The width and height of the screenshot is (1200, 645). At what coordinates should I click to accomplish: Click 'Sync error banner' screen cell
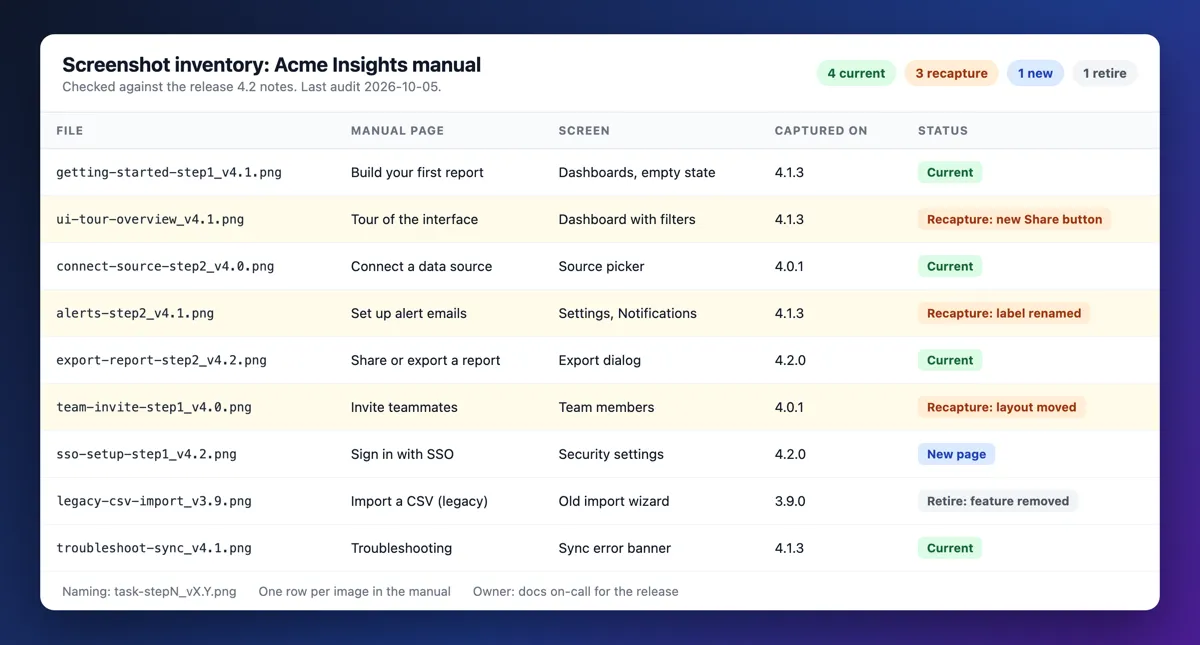pyautogui.click(x=615, y=548)
